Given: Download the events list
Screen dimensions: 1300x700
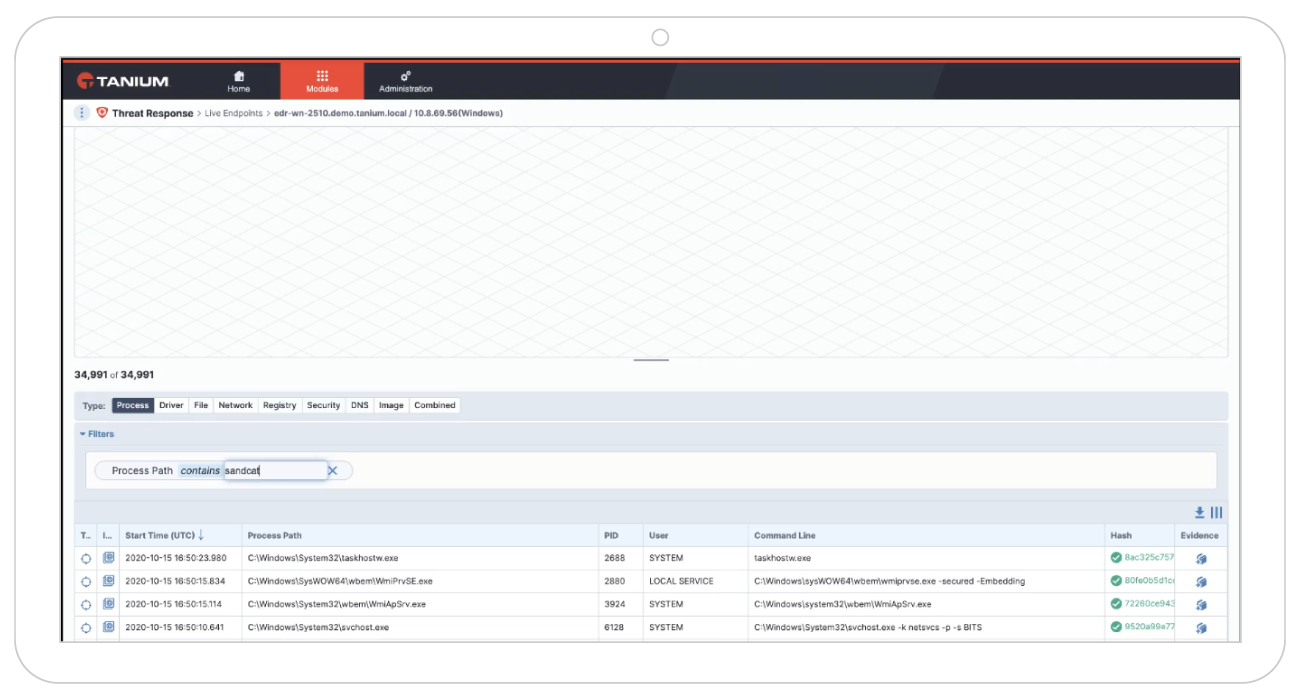Looking at the screenshot, I should tap(1200, 512).
